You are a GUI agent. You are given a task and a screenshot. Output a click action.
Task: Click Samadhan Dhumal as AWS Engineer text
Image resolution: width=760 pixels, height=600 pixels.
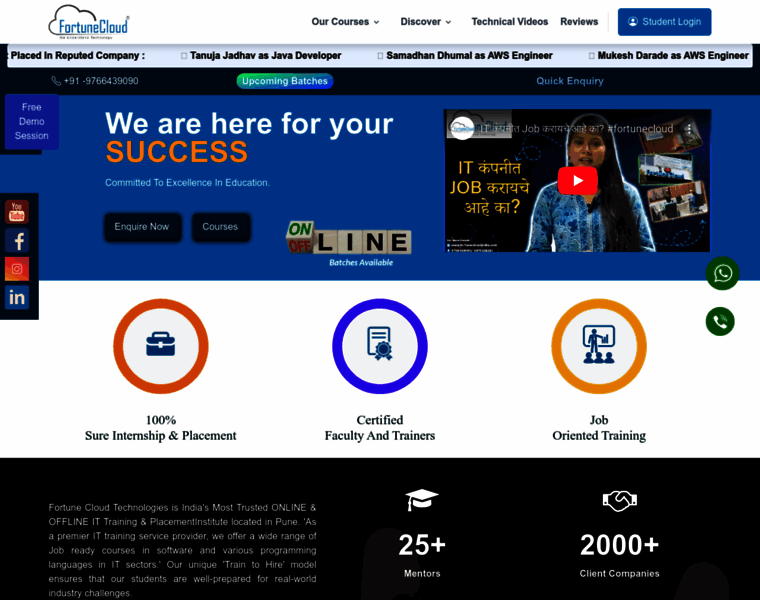[469, 56]
